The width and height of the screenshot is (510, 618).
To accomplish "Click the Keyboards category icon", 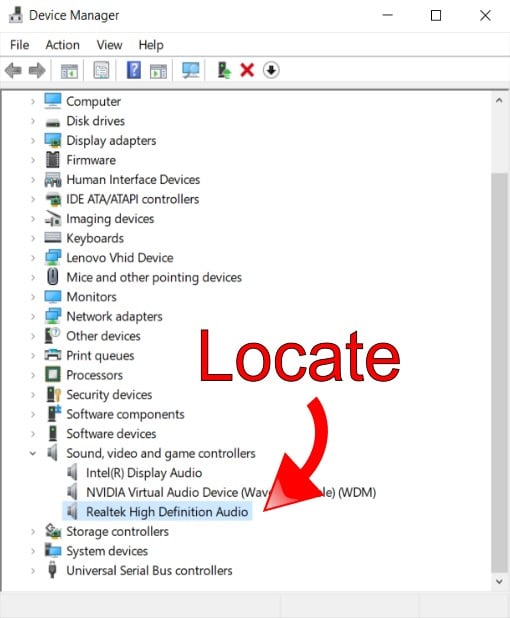I will pos(53,238).
